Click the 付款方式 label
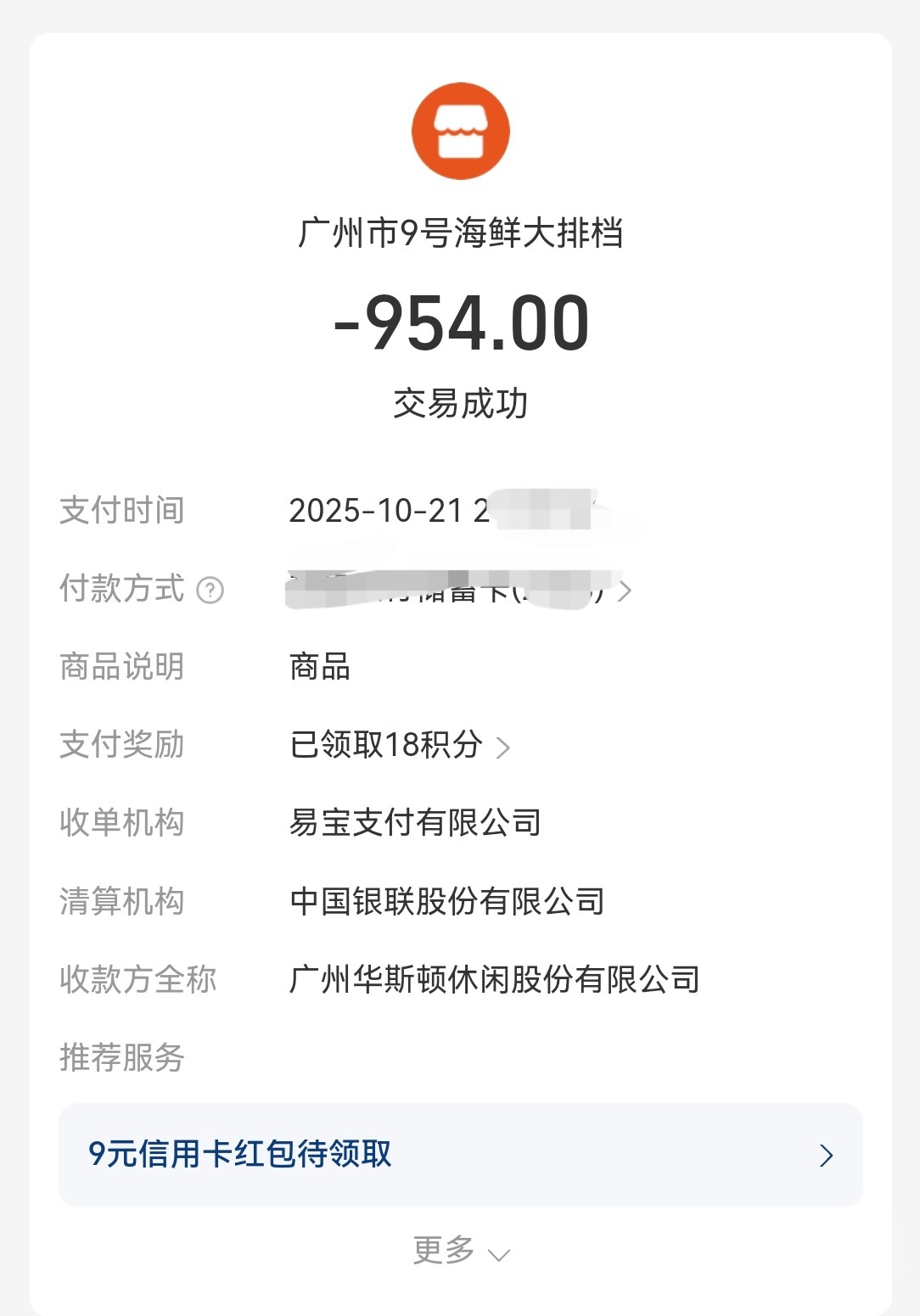The width and height of the screenshot is (920, 1316). pos(121,588)
